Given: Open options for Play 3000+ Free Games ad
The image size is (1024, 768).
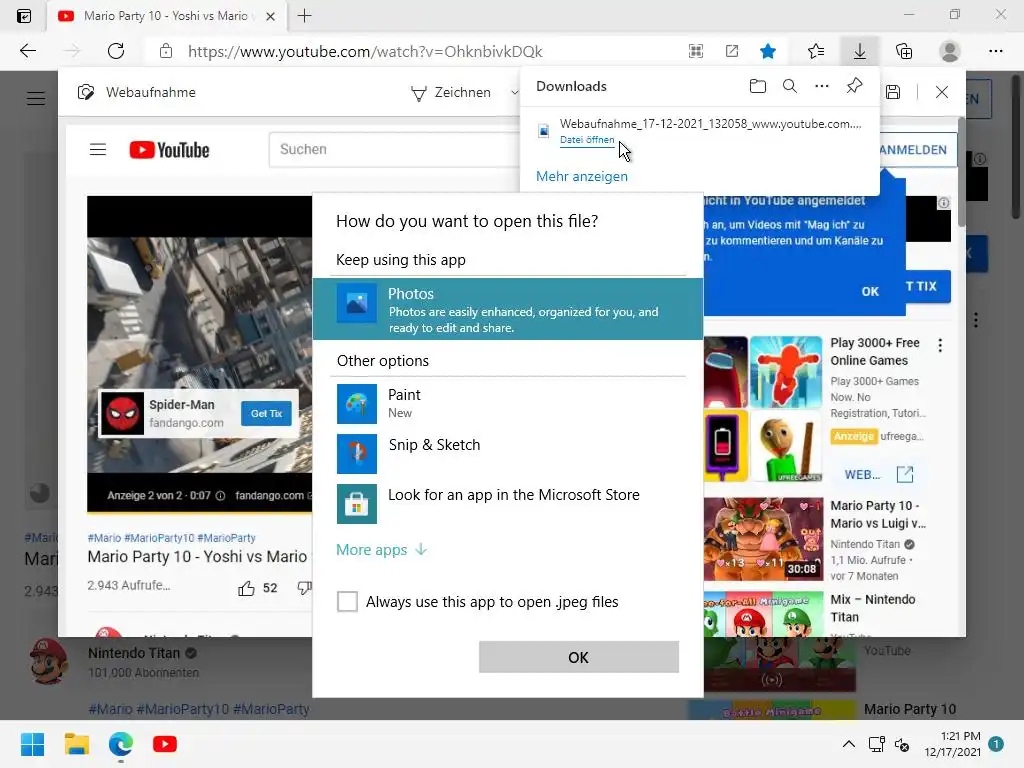Looking at the screenshot, I should pos(940,345).
